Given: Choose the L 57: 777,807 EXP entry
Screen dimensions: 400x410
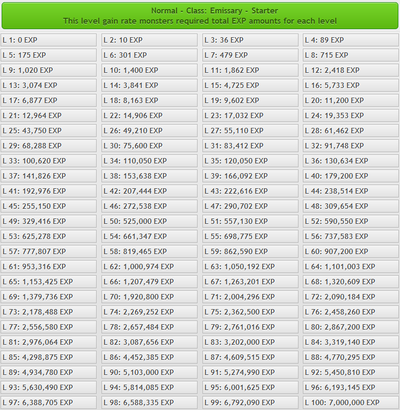Looking at the screenshot, I should tap(49, 252).
